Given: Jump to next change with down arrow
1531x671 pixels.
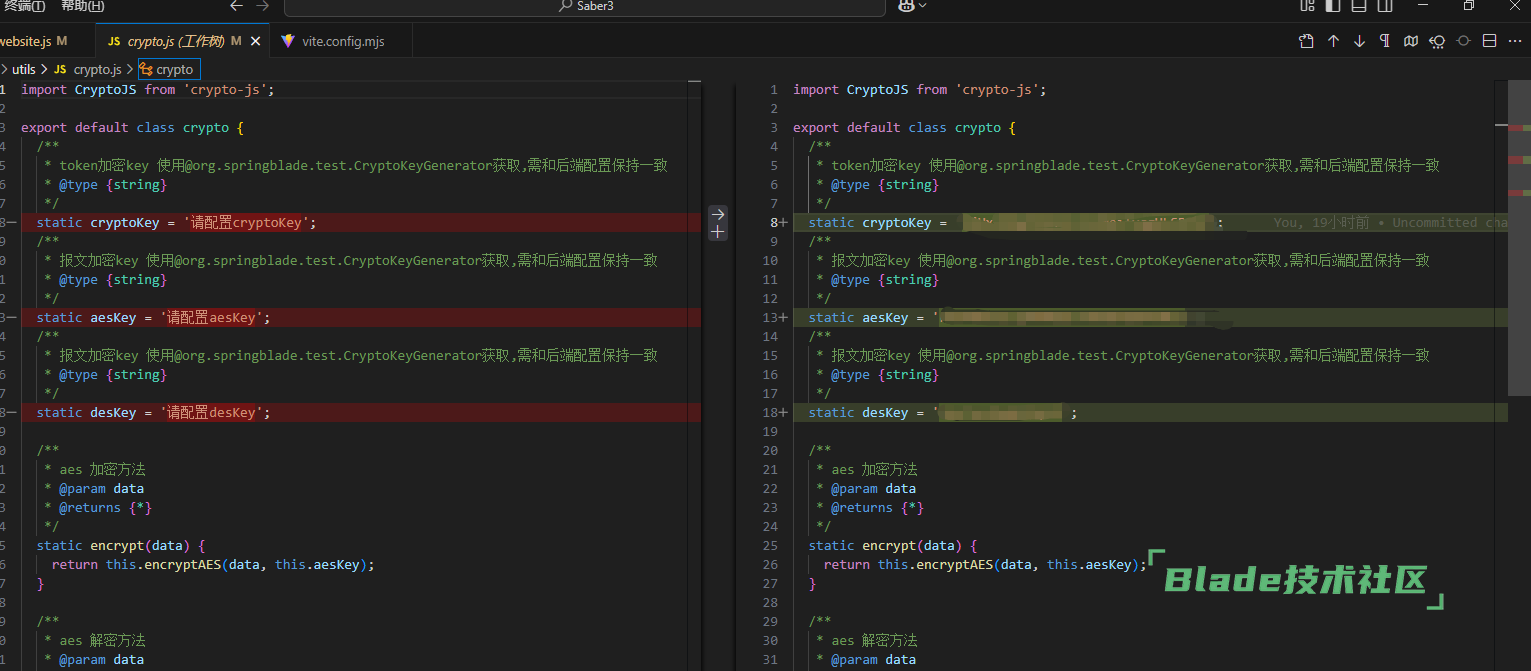Looking at the screenshot, I should point(1359,41).
